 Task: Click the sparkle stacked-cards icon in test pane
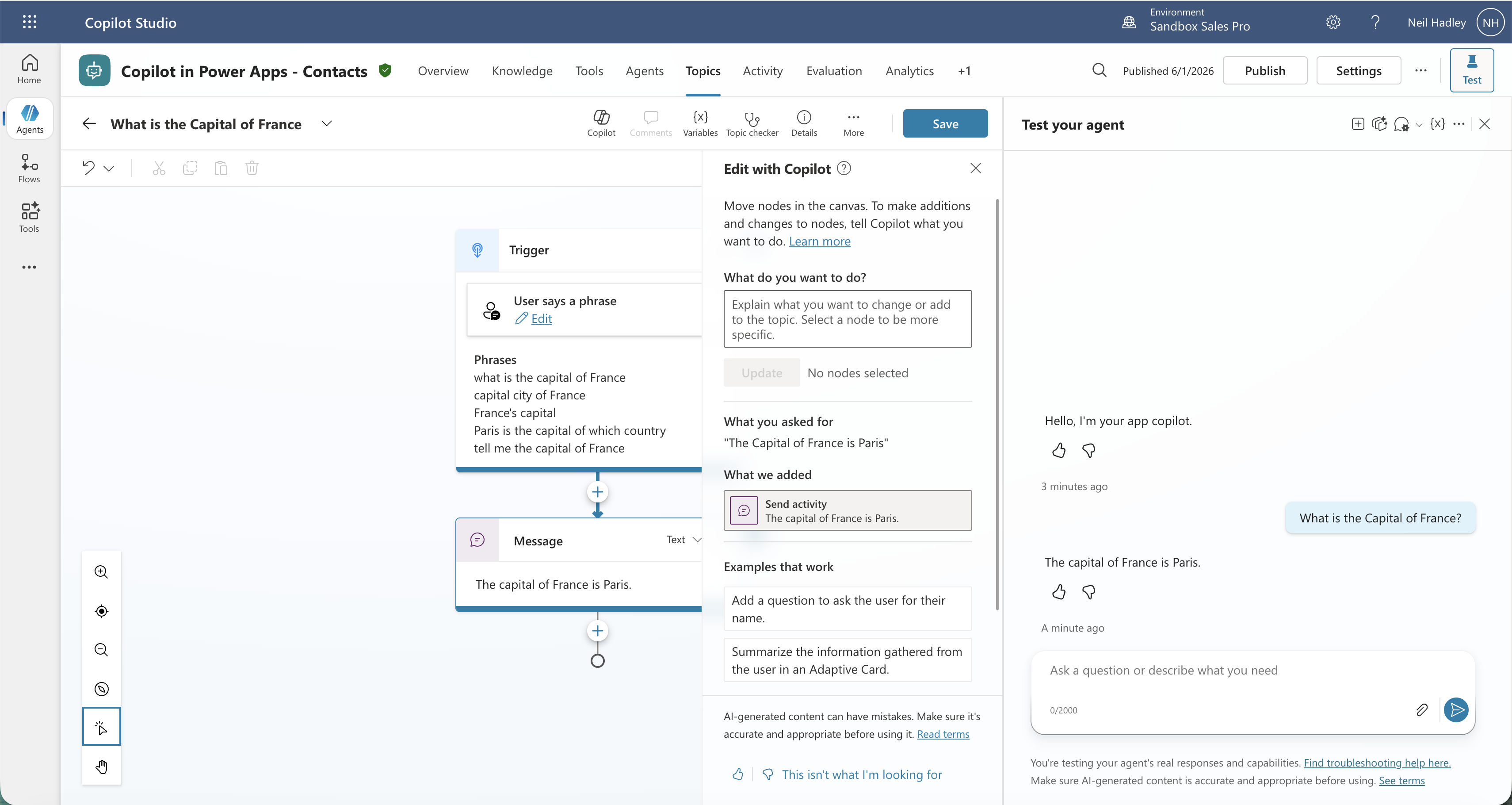tap(1379, 124)
